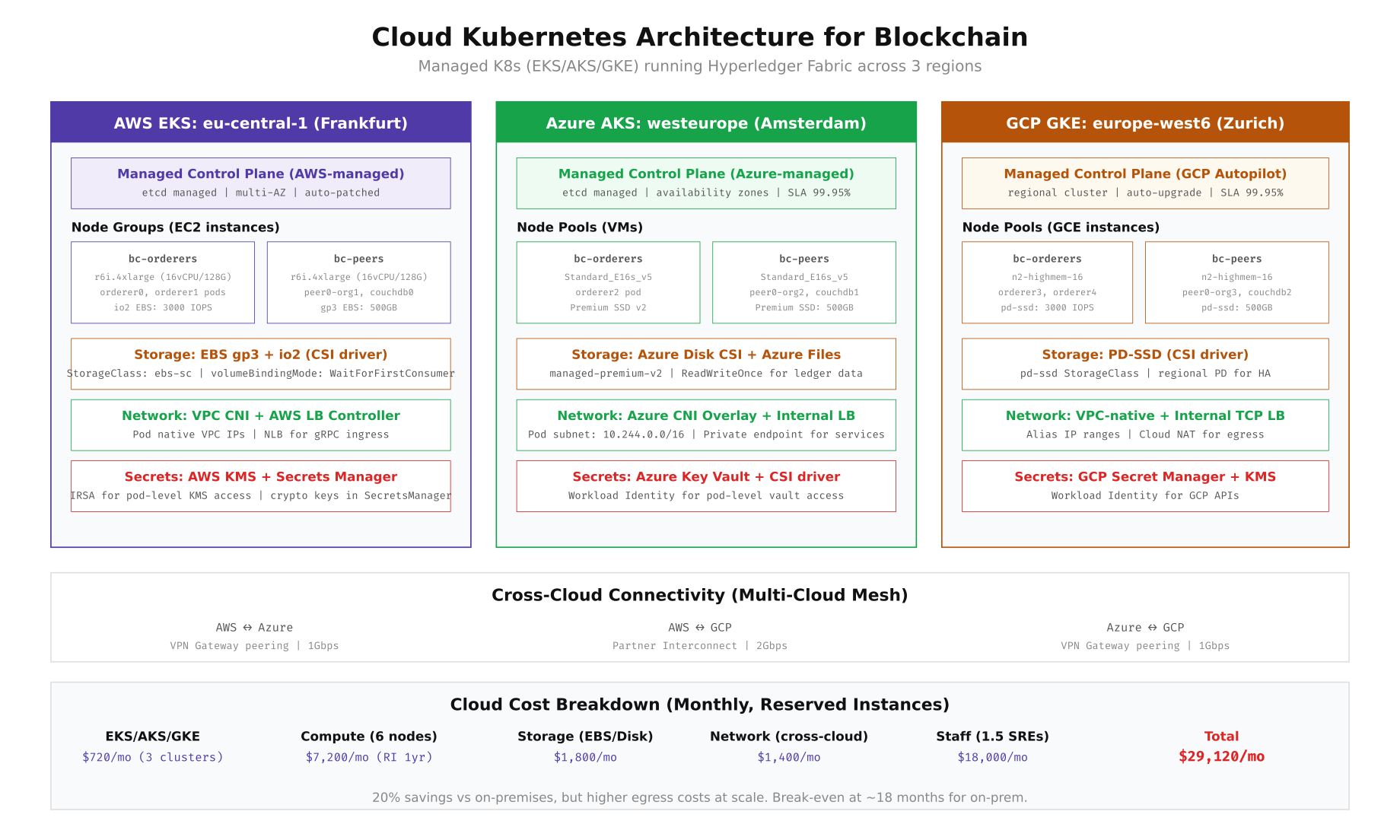Click the $29,120/mo total cost figure
This screenshot has height=840, width=1400.
pos(1222,756)
